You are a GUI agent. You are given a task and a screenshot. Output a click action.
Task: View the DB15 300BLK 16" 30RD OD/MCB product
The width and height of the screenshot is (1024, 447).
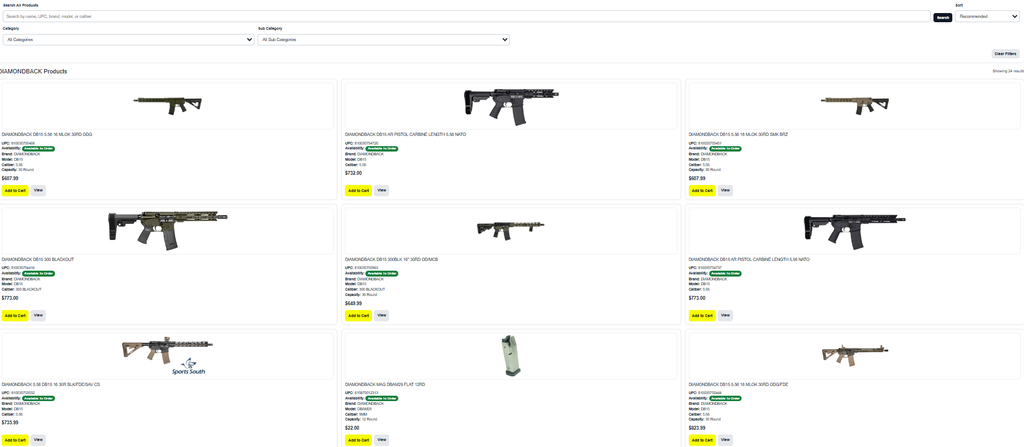click(381, 316)
